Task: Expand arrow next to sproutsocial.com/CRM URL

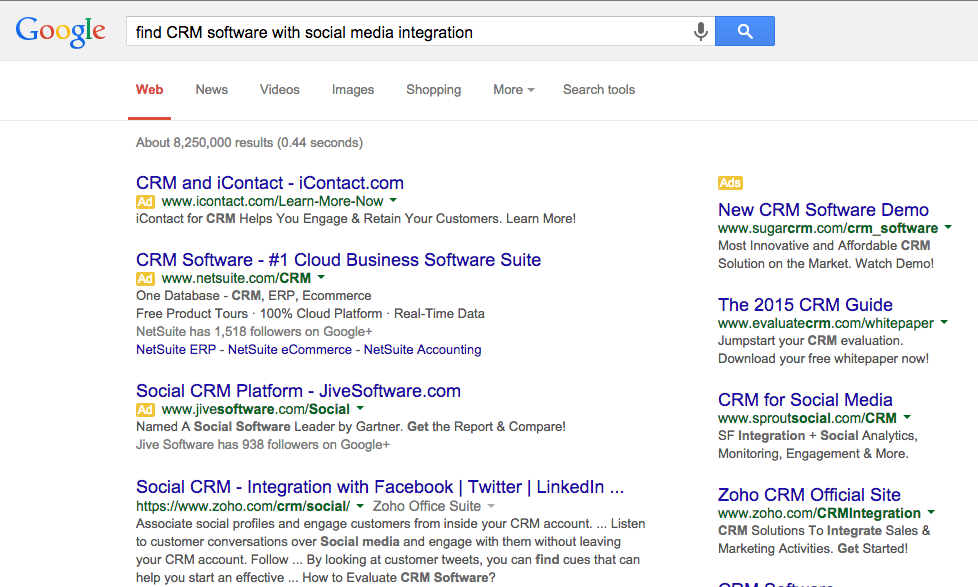Action: pos(907,417)
